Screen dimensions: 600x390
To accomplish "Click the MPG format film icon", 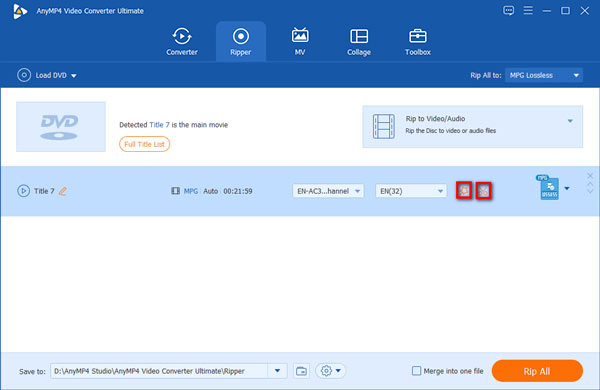I will point(175,191).
